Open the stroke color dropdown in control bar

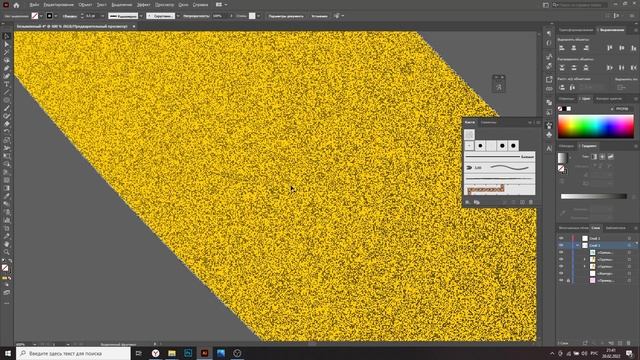pos(56,16)
